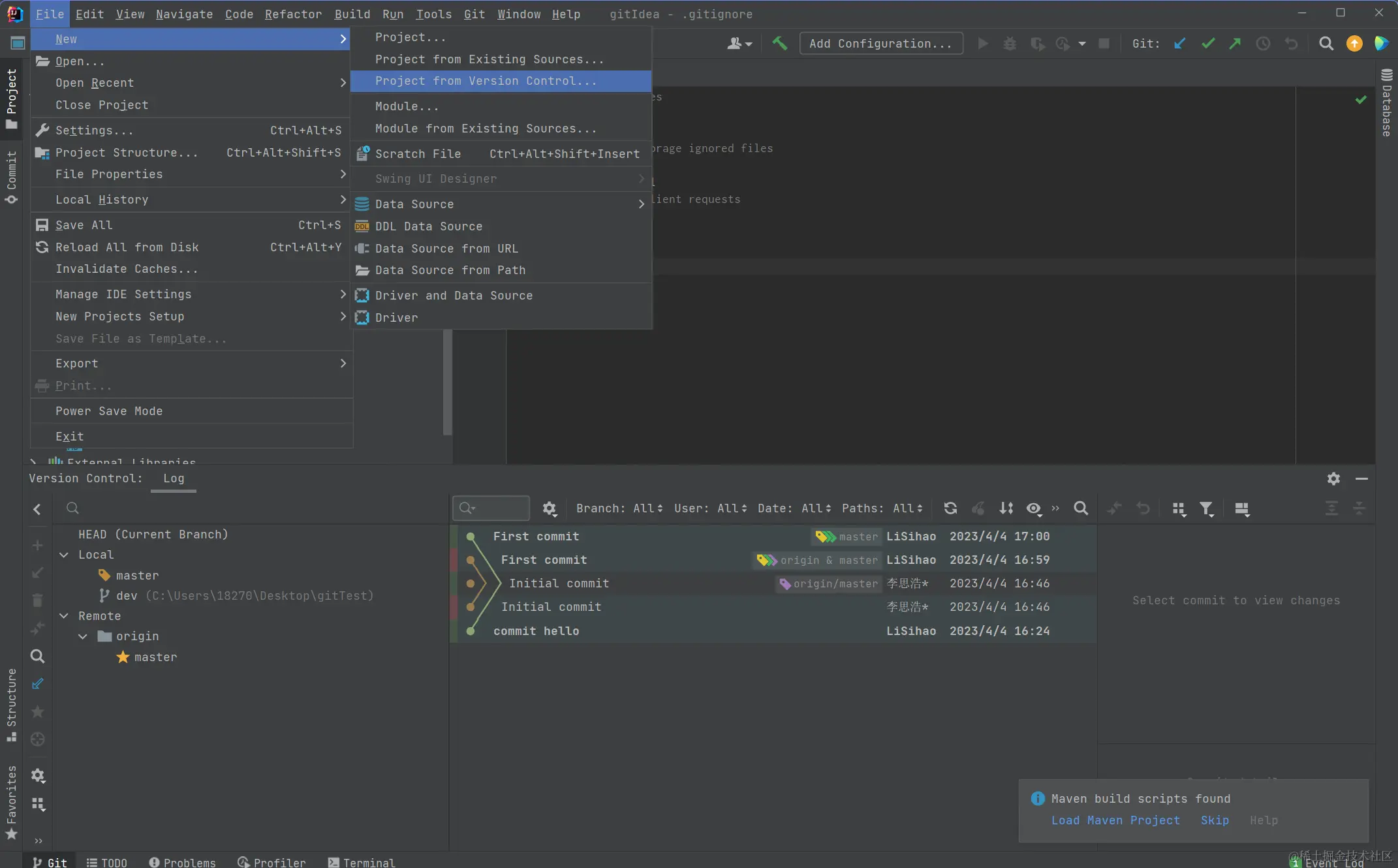
Task: Open the Terminal tab in bottom bar
Action: pyautogui.click(x=362, y=862)
